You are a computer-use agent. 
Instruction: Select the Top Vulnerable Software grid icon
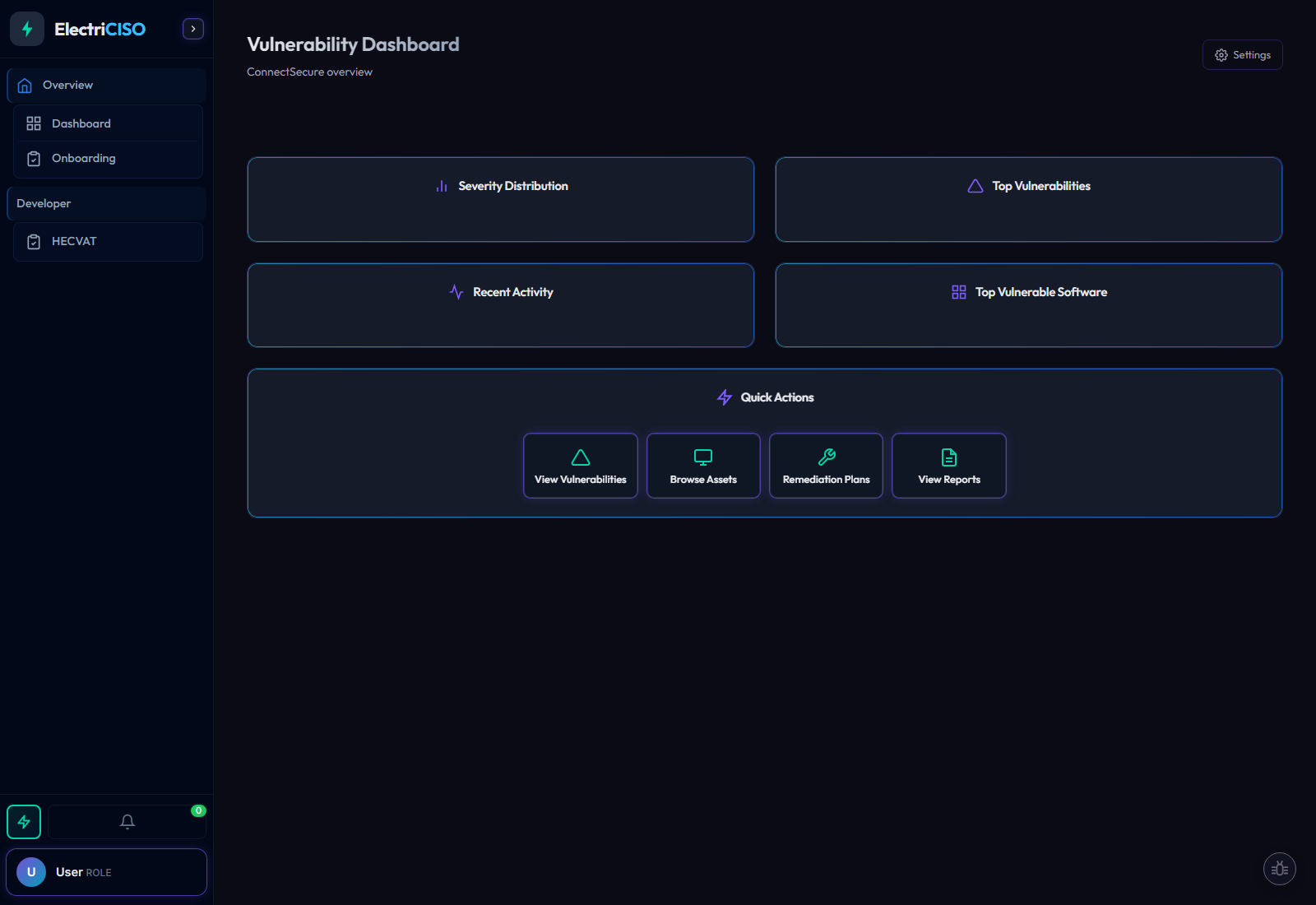click(x=958, y=291)
